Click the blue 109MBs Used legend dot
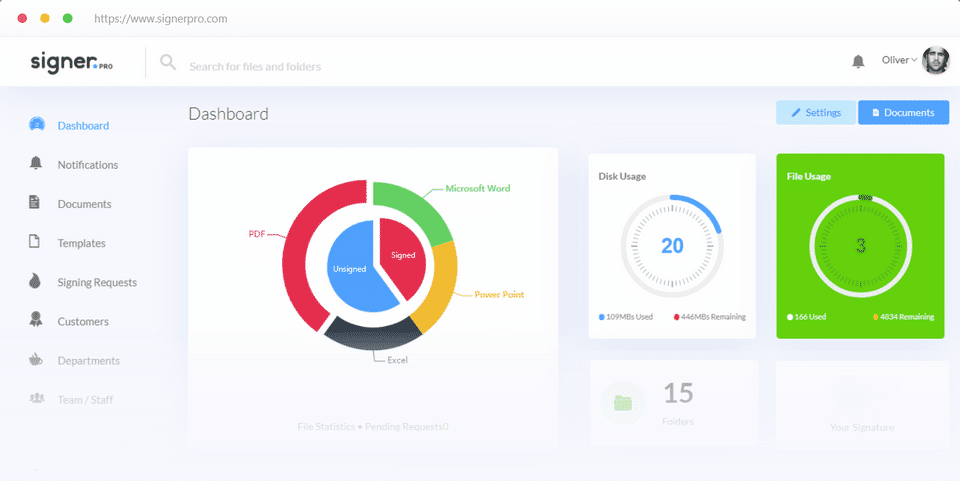 point(602,317)
